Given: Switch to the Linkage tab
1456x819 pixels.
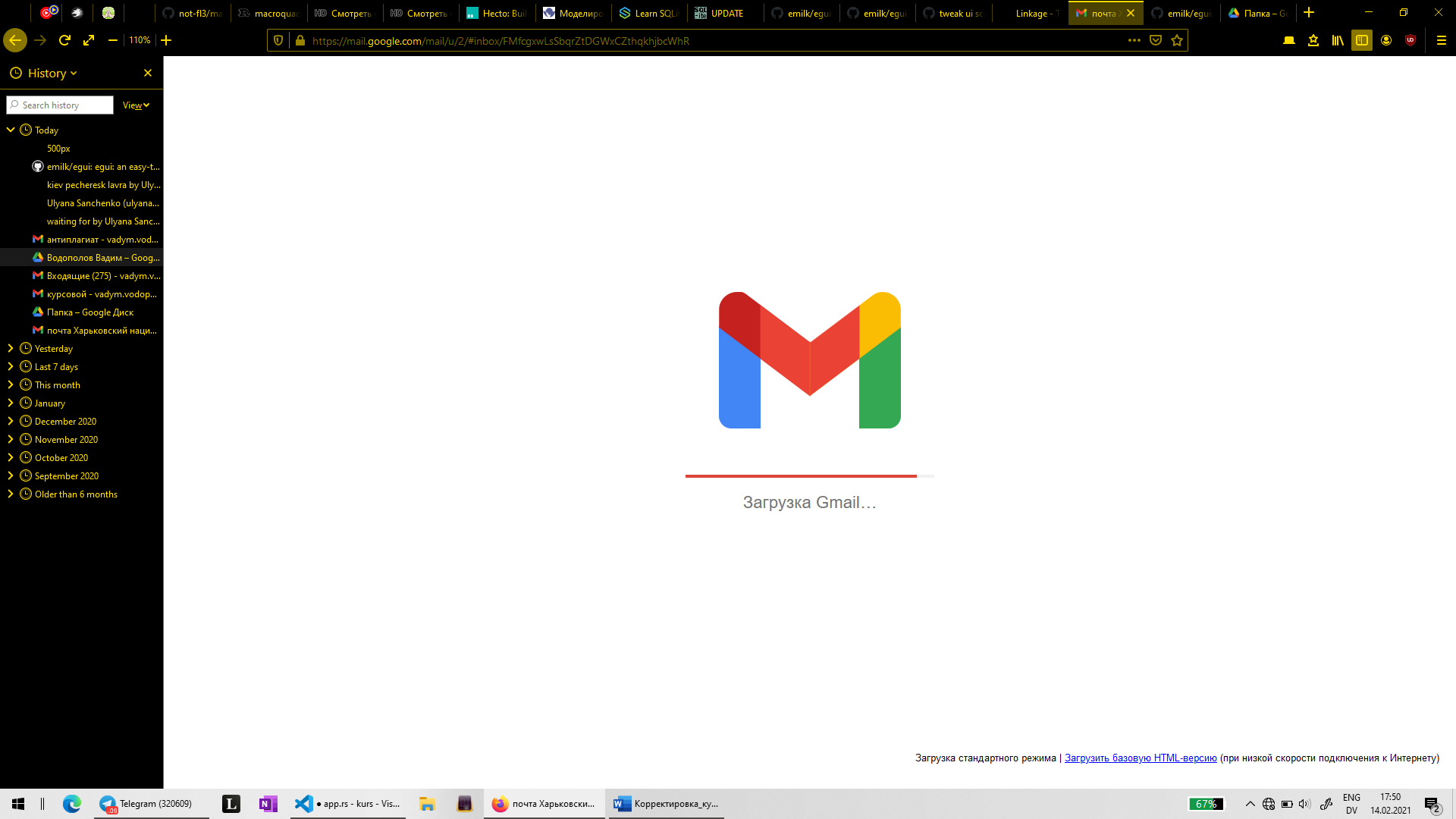Looking at the screenshot, I should click(x=1030, y=13).
